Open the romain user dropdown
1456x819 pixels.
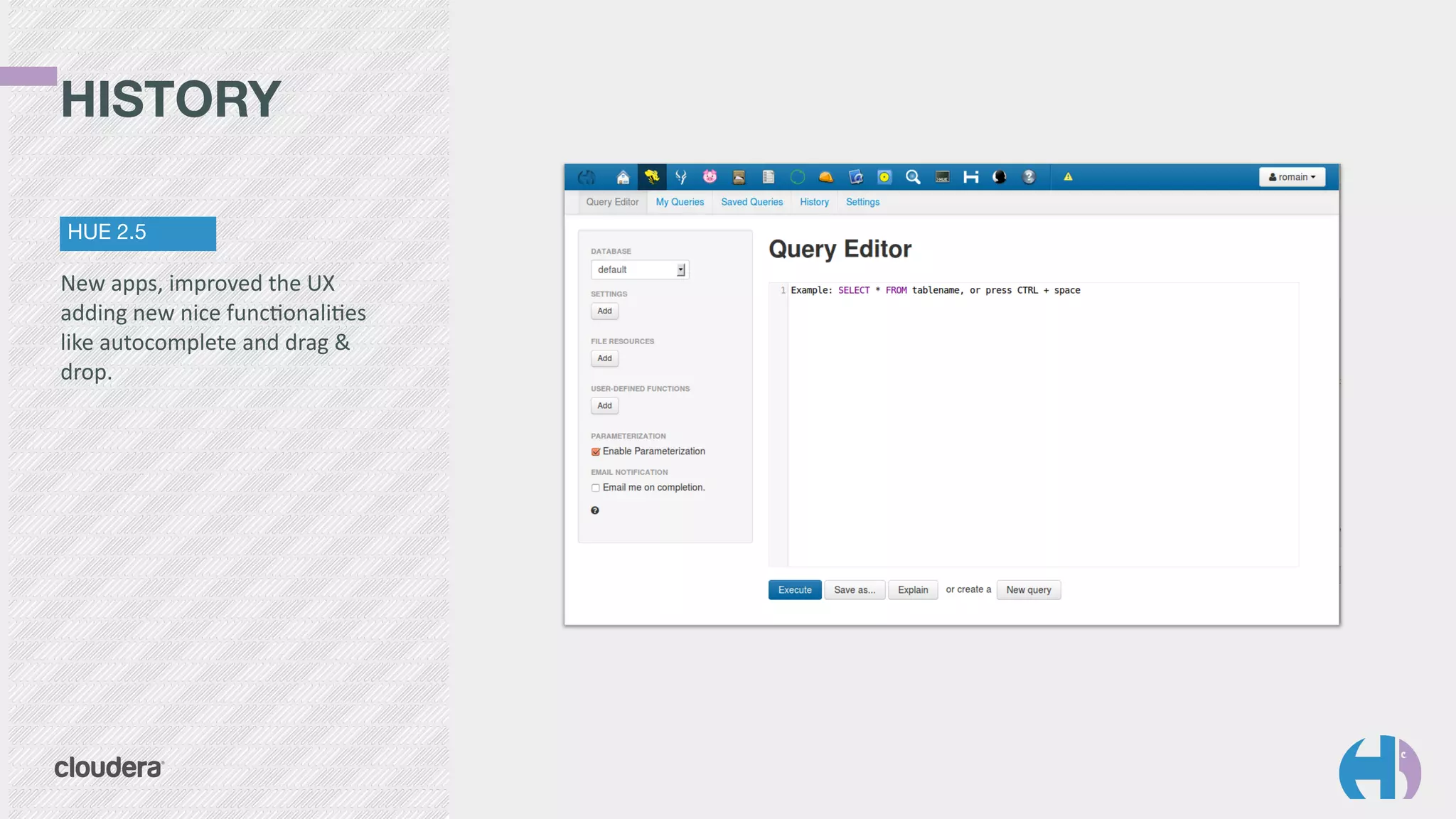(x=1292, y=177)
